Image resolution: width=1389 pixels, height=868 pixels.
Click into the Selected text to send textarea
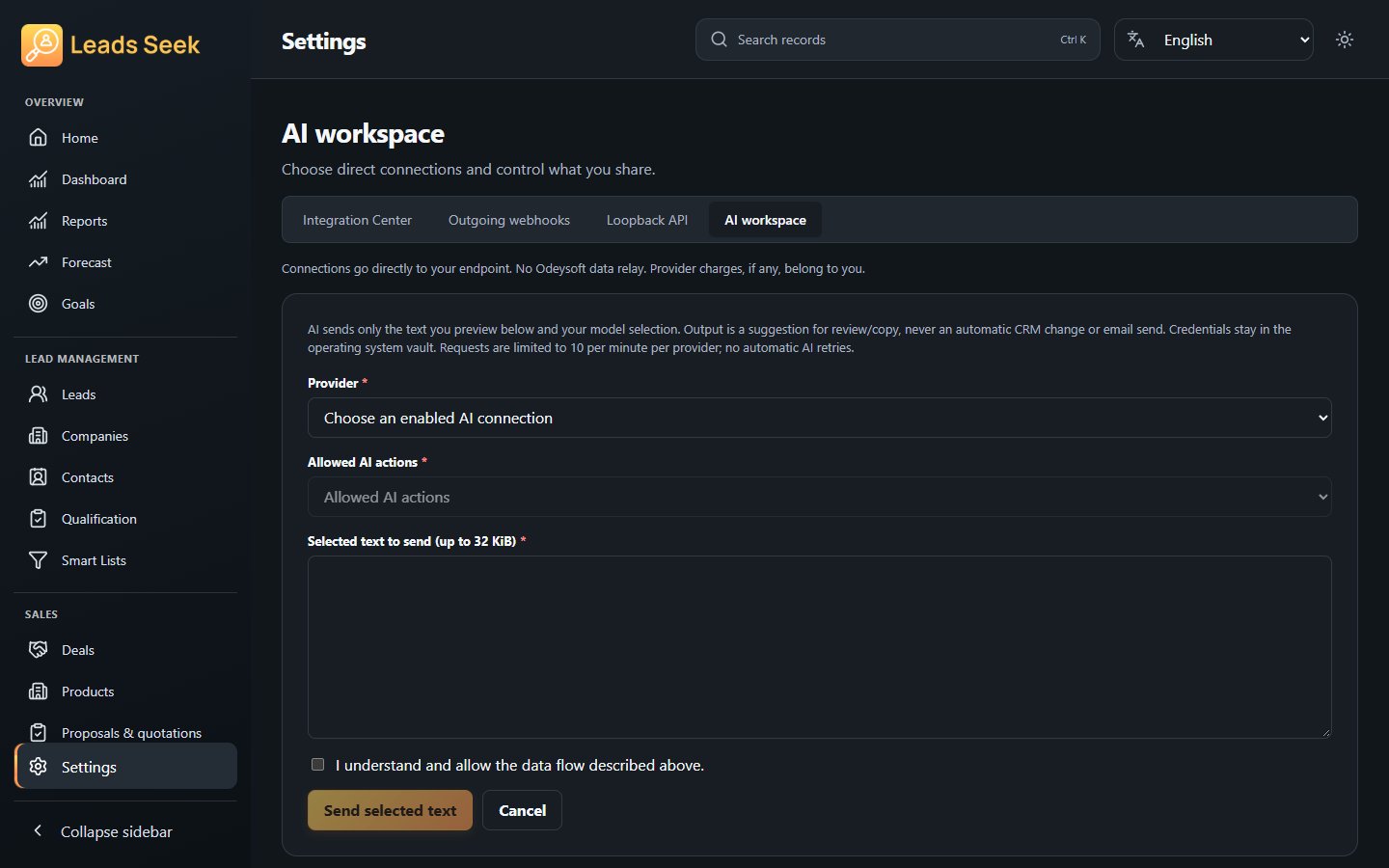(819, 647)
